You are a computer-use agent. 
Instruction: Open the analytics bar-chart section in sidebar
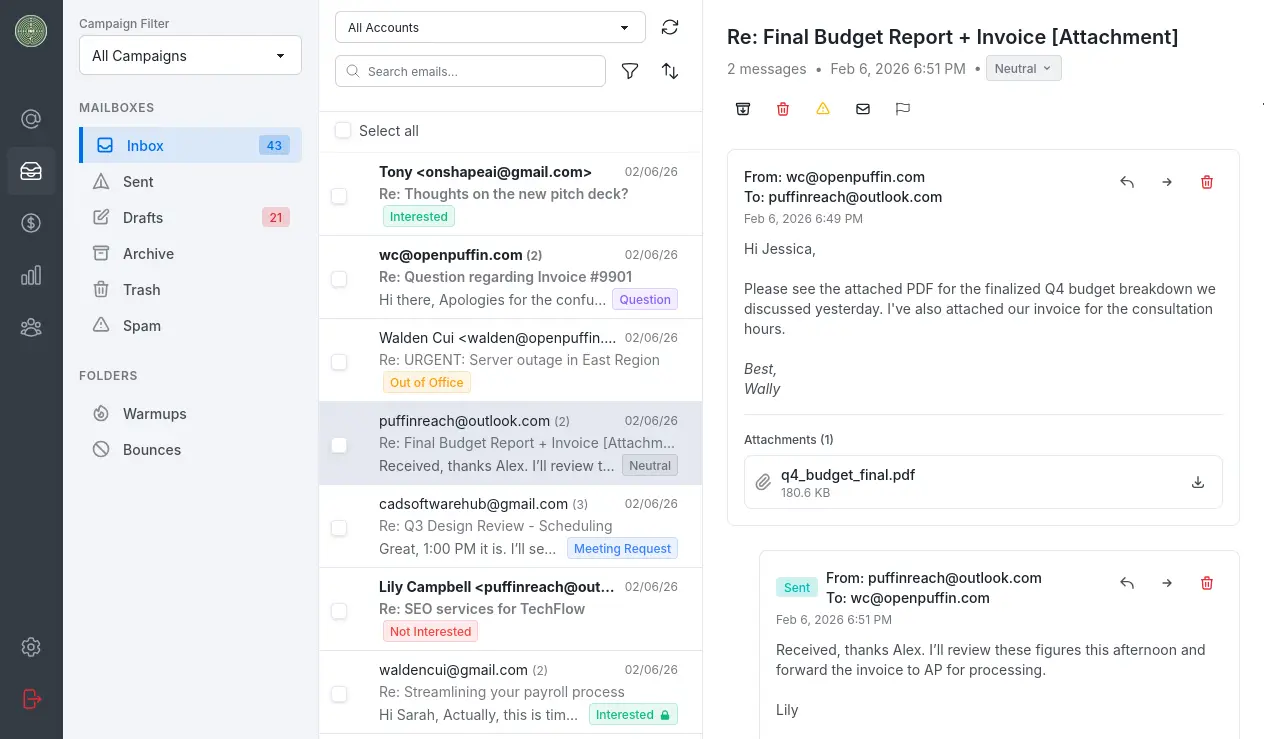click(x=31, y=275)
